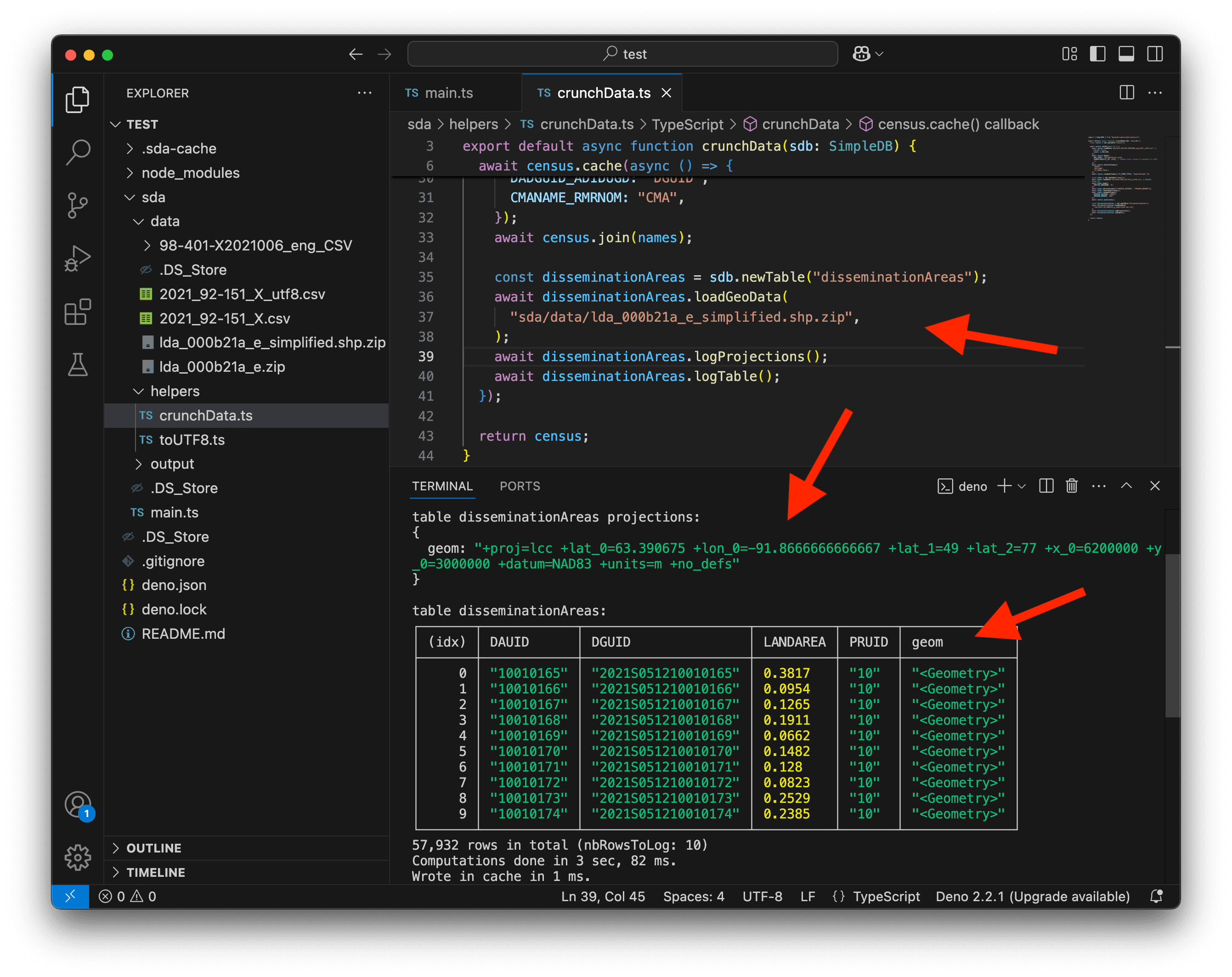Open the Testing flask view

pos(78,364)
